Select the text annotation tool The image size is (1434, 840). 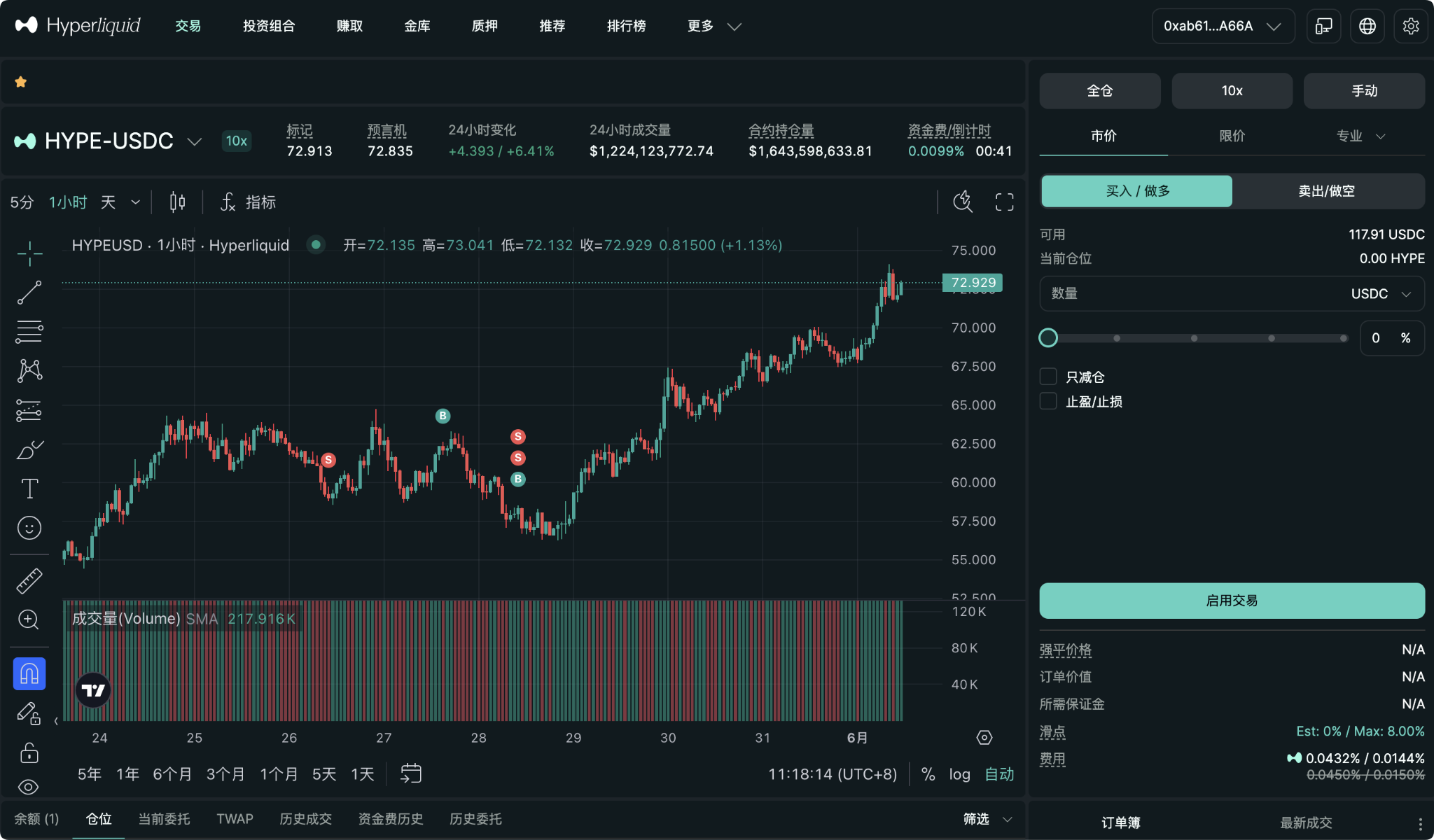coord(29,489)
